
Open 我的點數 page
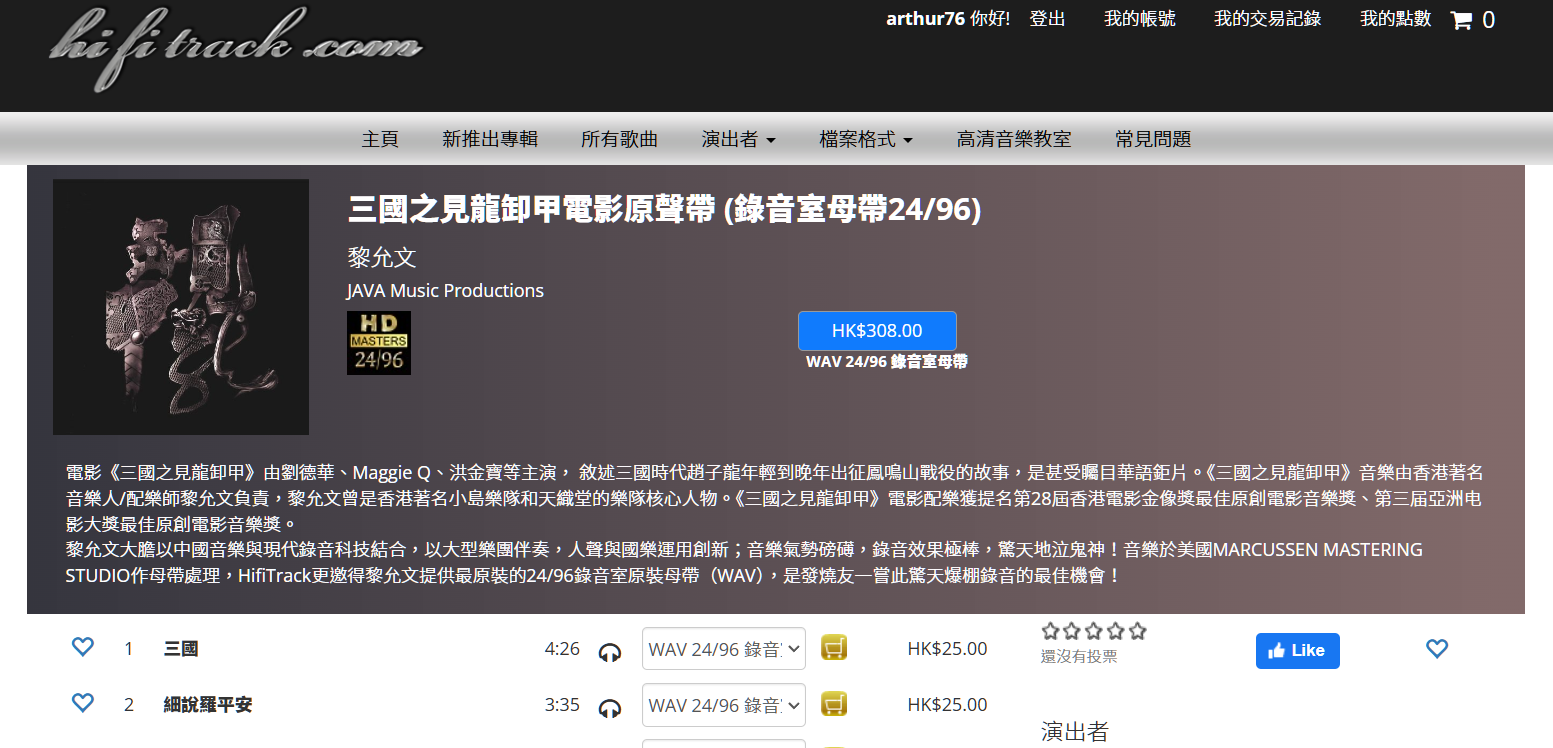tap(1395, 19)
